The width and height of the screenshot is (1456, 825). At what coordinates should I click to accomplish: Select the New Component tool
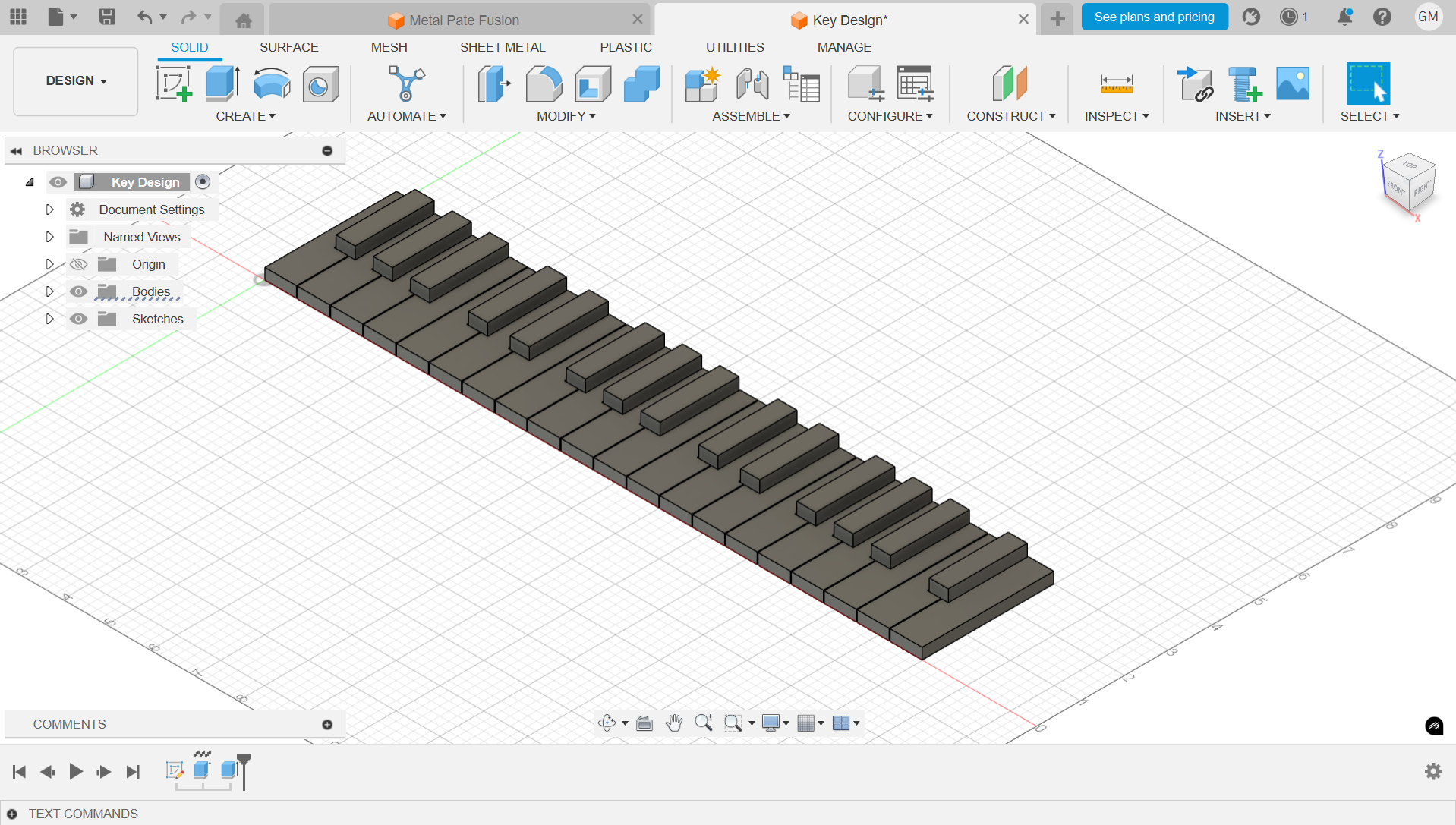pos(702,83)
